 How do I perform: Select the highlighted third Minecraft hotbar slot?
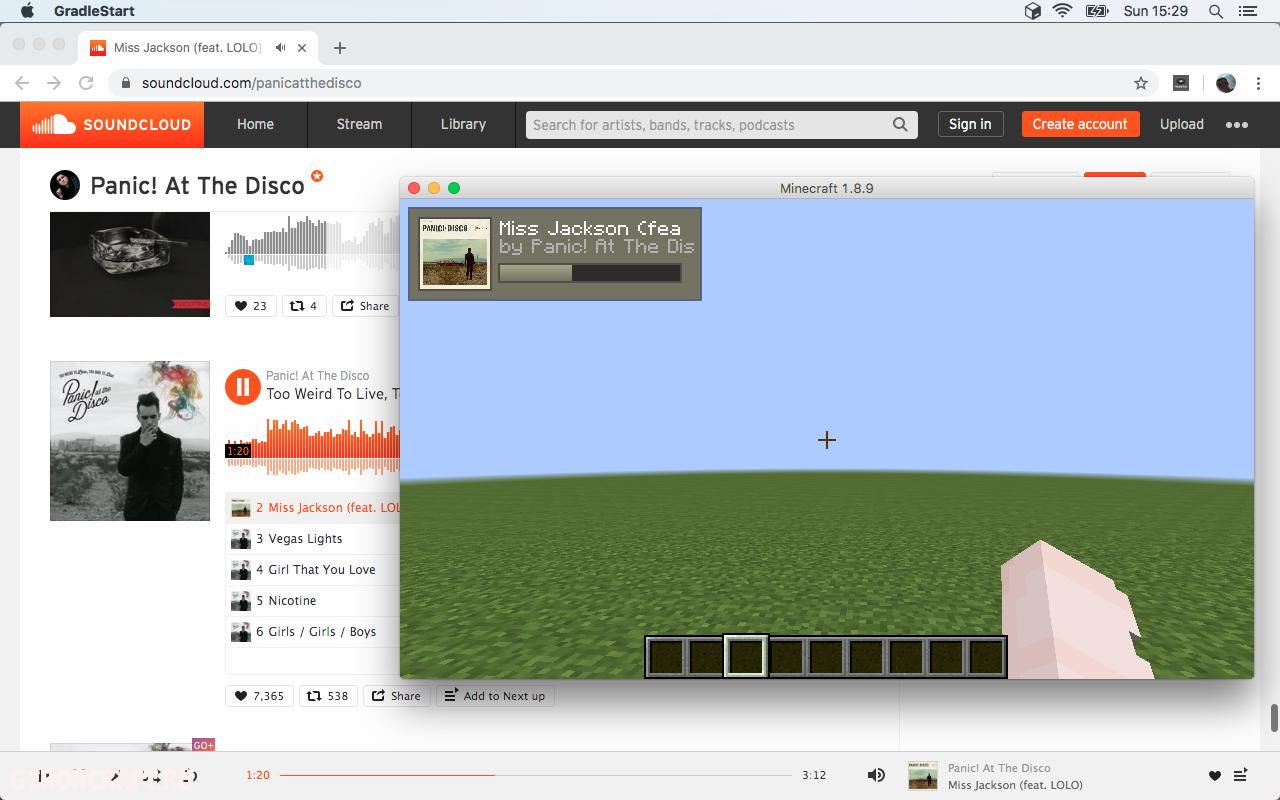[746, 657]
